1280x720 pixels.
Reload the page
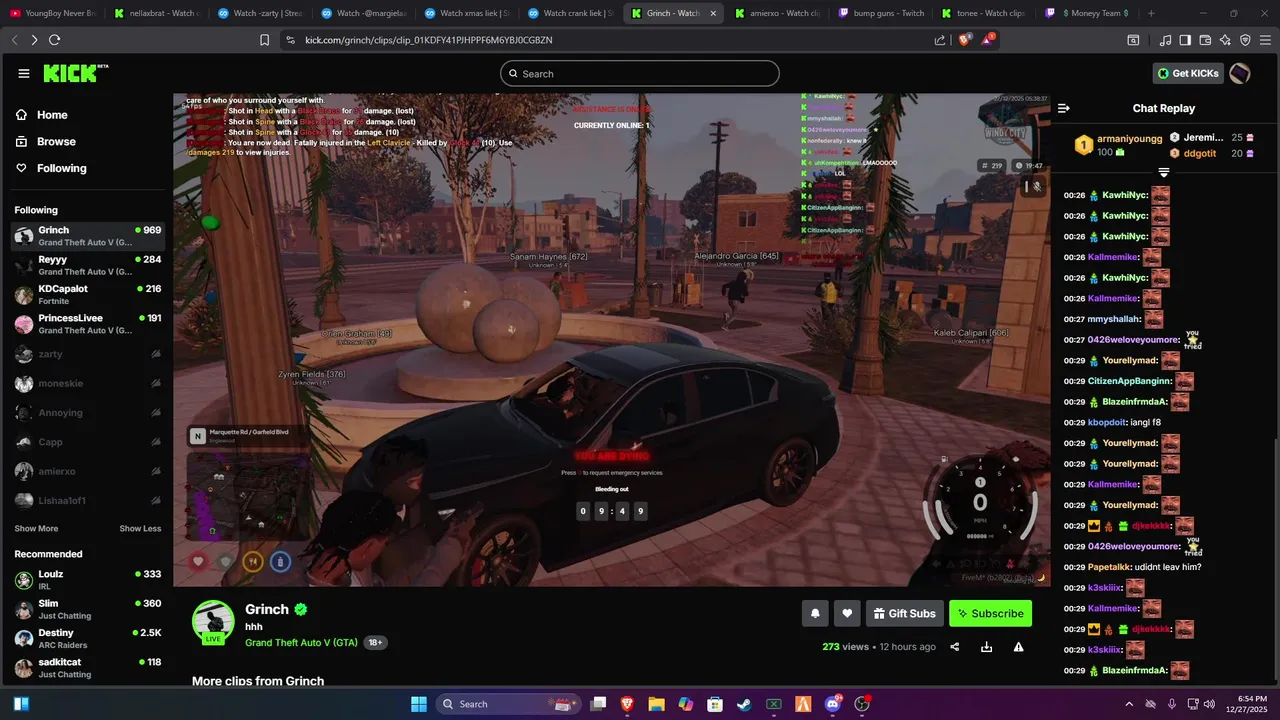54,40
